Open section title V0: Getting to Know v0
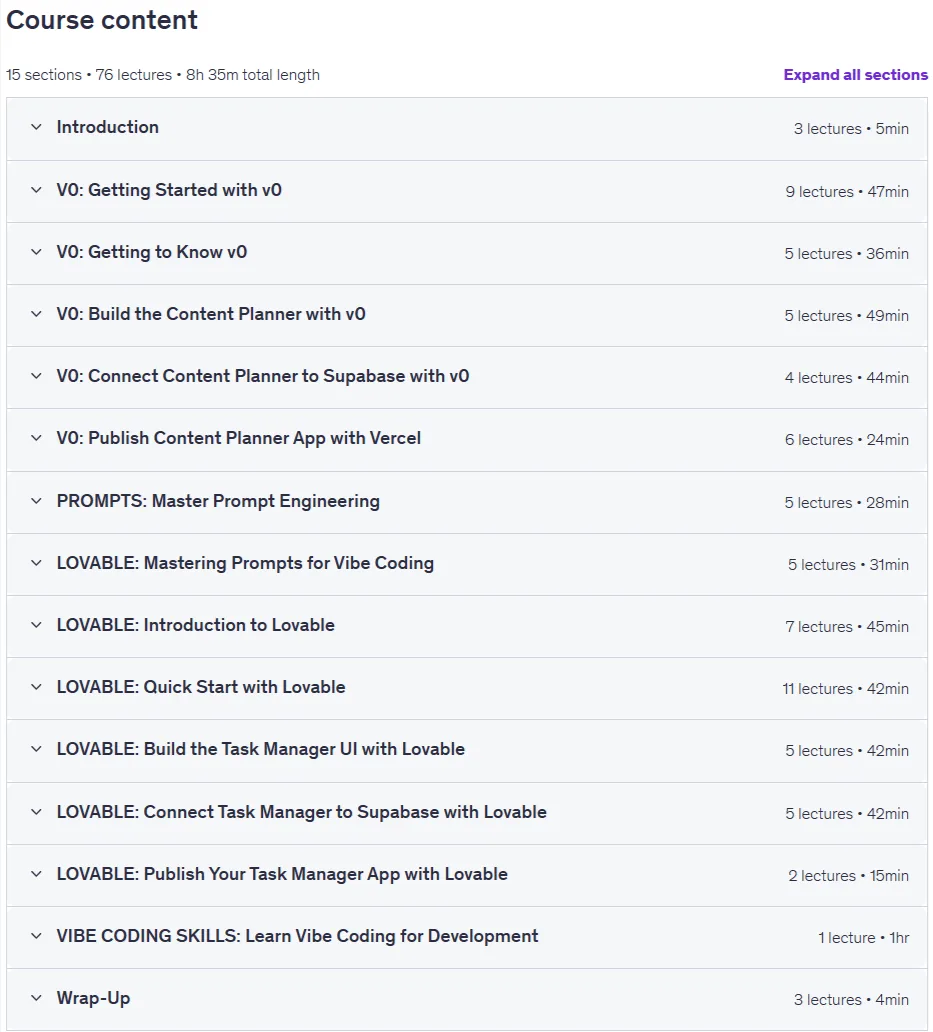The image size is (933, 1032). point(152,252)
